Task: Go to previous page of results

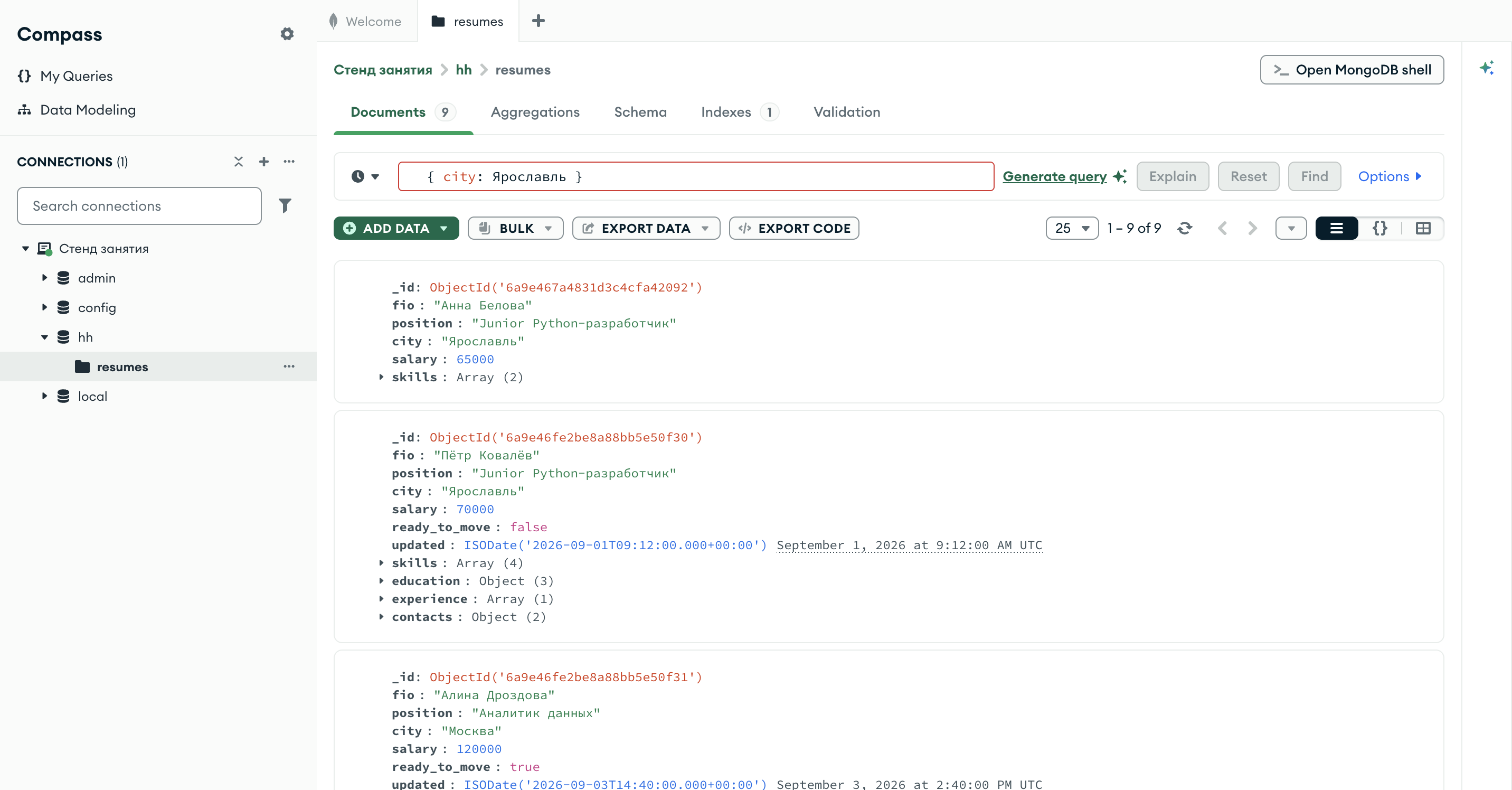Action: [x=1222, y=228]
